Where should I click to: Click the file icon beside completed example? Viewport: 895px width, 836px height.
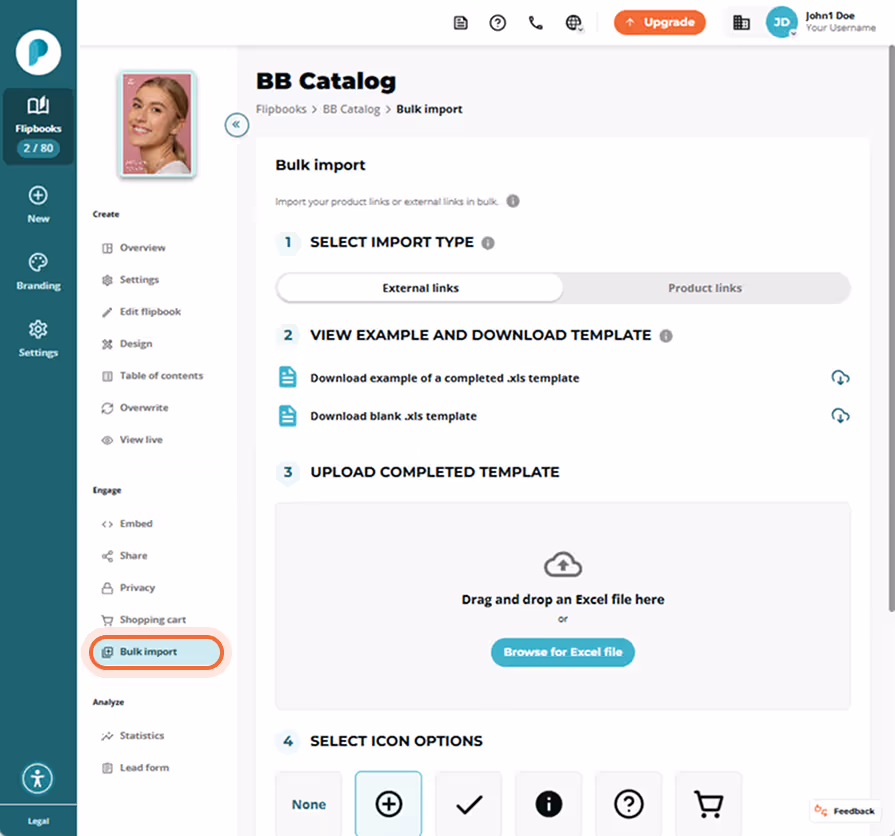tap(288, 378)
